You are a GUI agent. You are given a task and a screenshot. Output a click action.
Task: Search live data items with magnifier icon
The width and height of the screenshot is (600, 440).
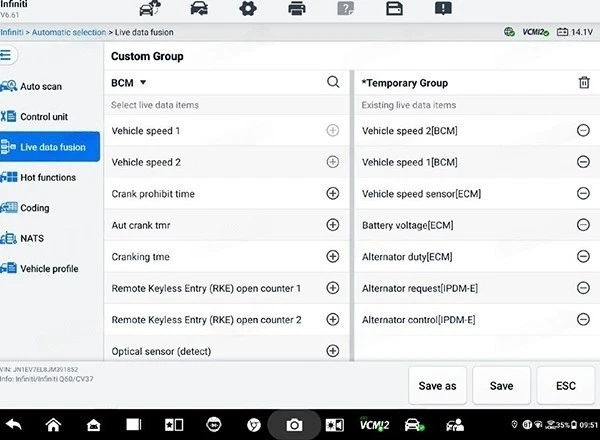point(333,83)
